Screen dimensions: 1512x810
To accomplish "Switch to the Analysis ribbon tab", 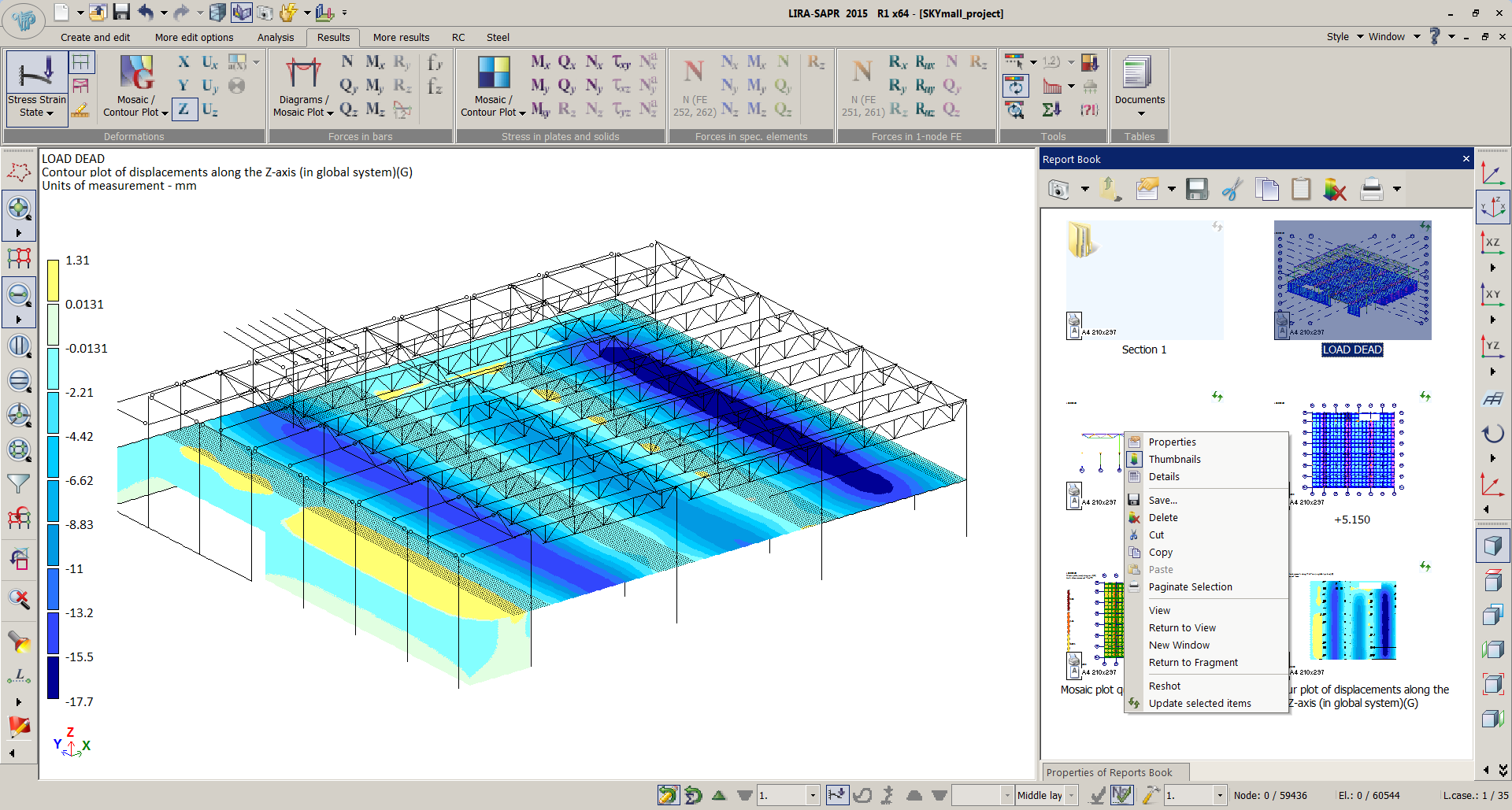I will (x=275, y=37).
